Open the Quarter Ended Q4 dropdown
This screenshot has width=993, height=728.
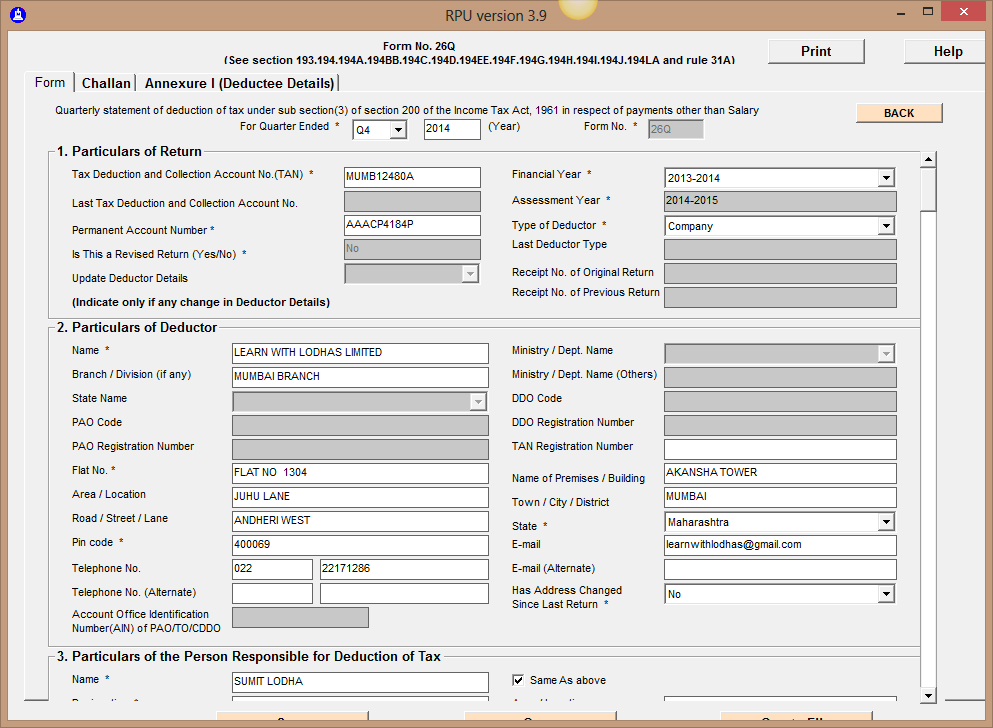click(x=398, y=130)
